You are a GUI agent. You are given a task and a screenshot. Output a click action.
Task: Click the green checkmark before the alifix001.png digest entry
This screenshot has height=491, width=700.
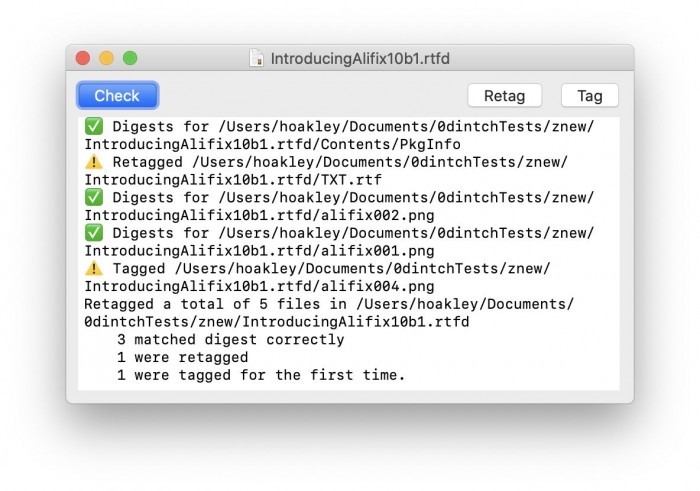[94, 234]
